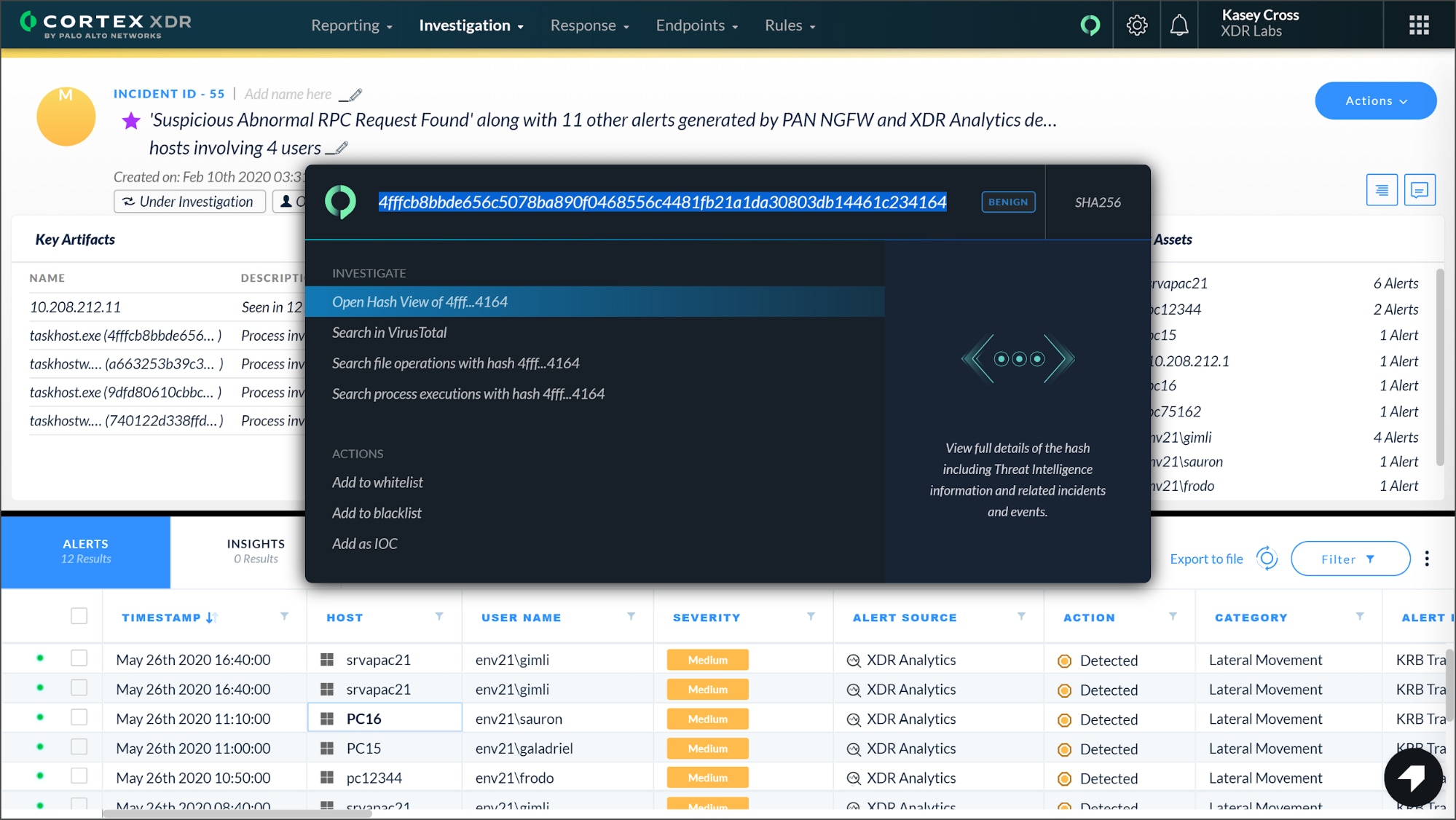This screenshot has height=820, width=1456.
Task: Select Search process executions with hash
Action: [468, 394]
